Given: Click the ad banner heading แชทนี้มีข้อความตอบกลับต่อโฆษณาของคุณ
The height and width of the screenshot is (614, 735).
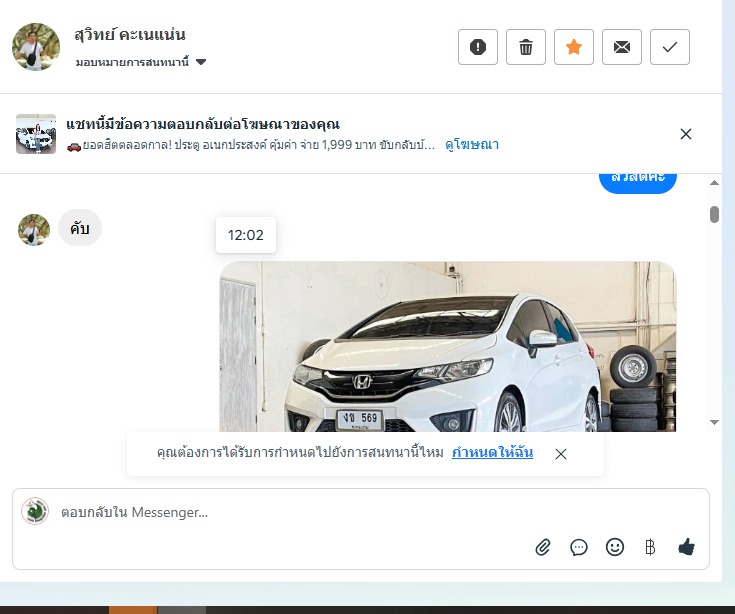Looking at the screenshot, I should 203,125.
